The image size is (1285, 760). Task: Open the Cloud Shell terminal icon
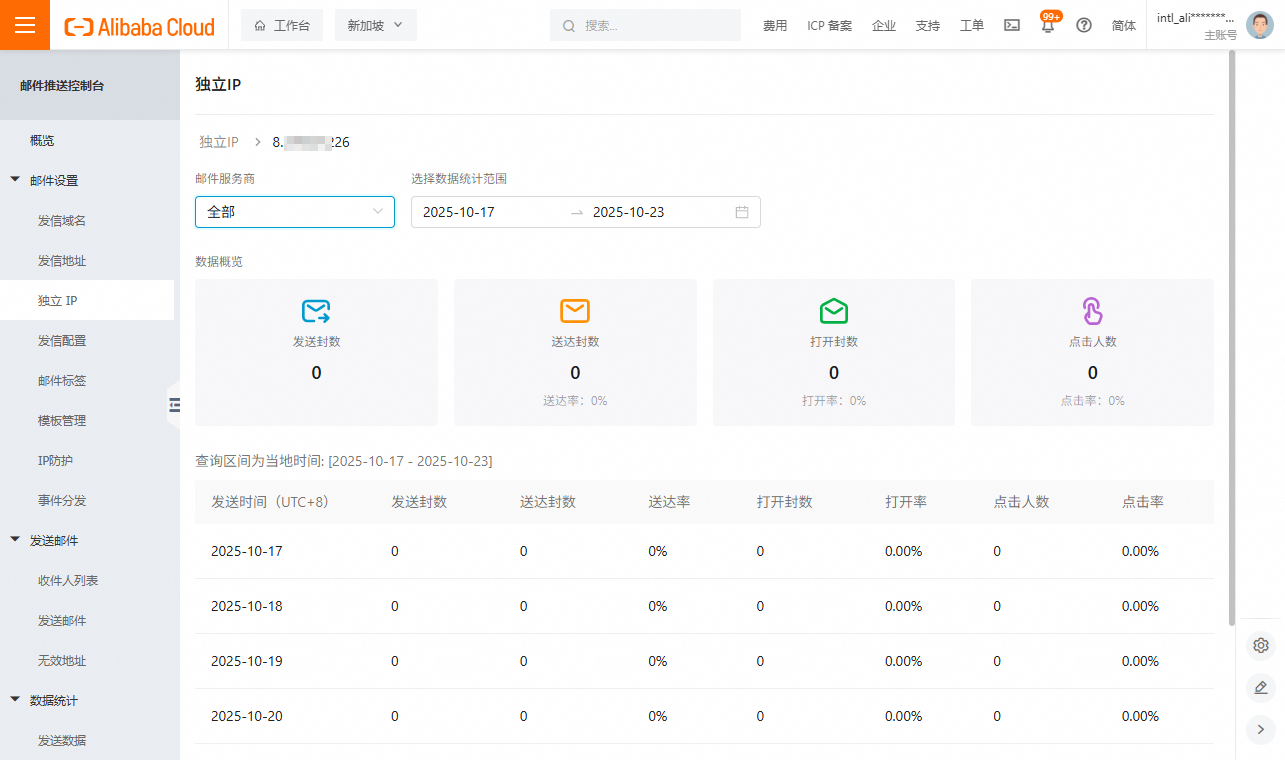point(1012,26)
